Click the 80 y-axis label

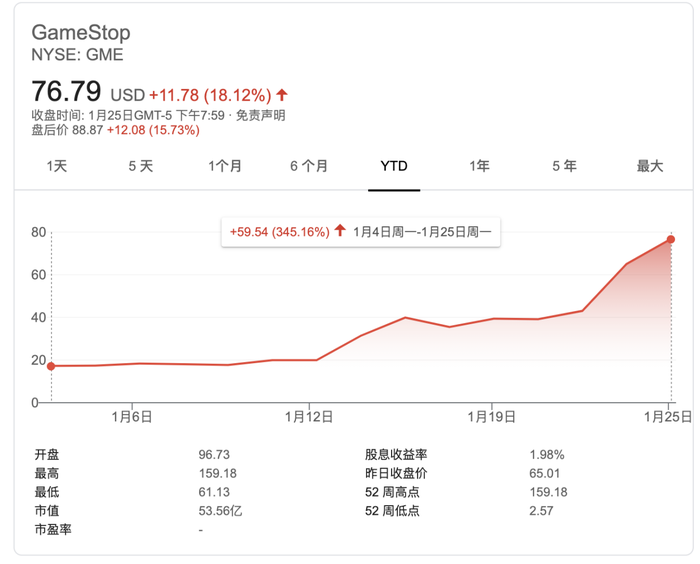pos(38,232)
